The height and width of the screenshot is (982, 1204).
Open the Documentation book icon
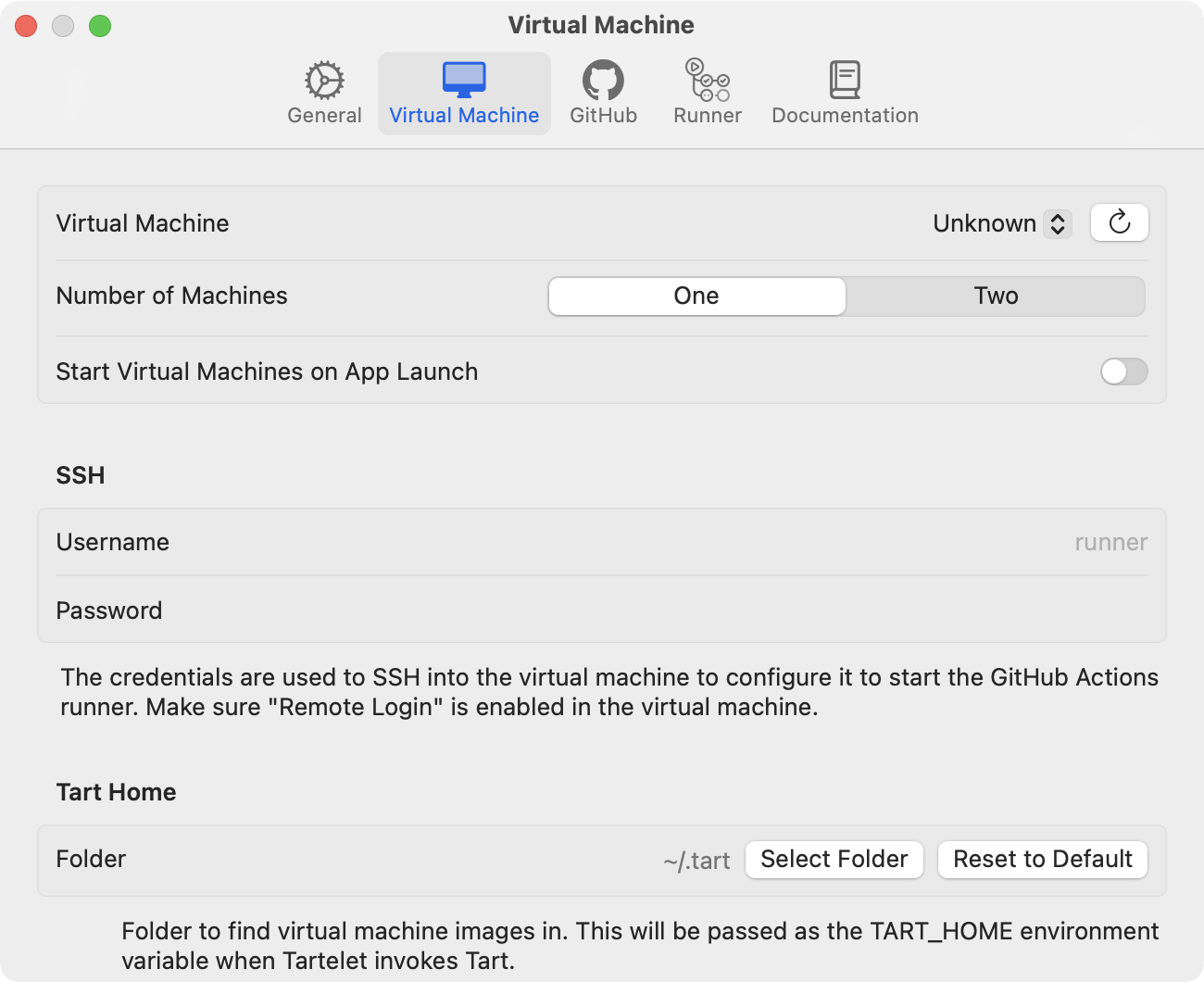pyautogui.click(x=845, y=81)
